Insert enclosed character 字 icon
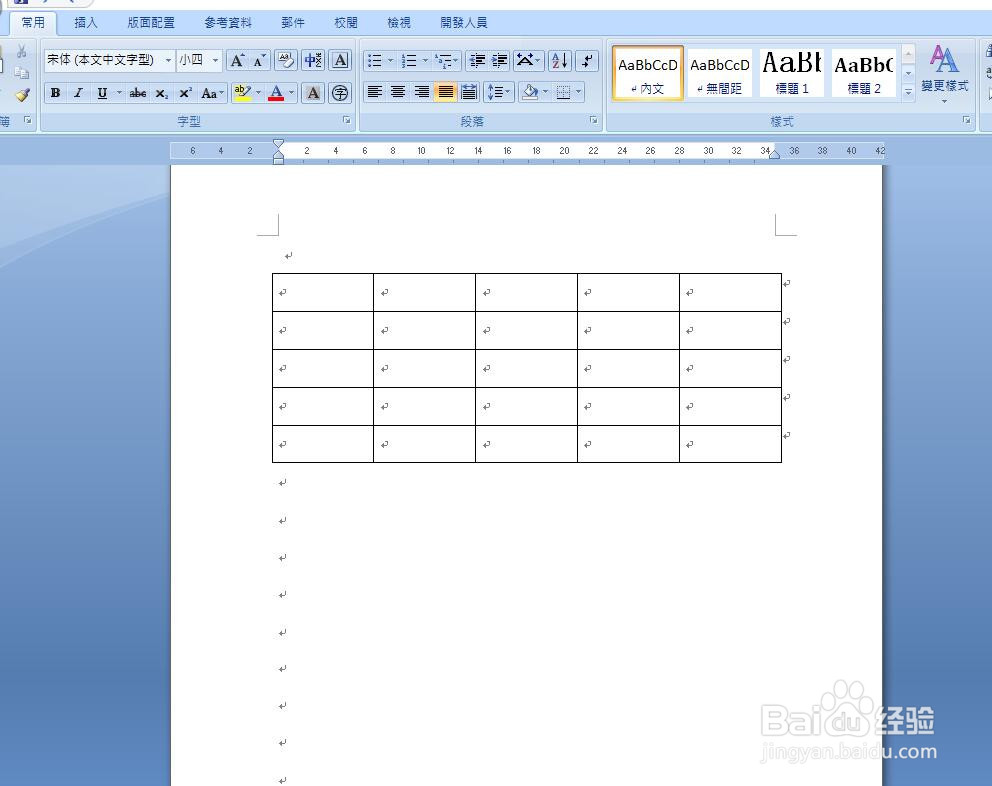Viewport: 992px width, 786px height. click(x=340, y=94)
